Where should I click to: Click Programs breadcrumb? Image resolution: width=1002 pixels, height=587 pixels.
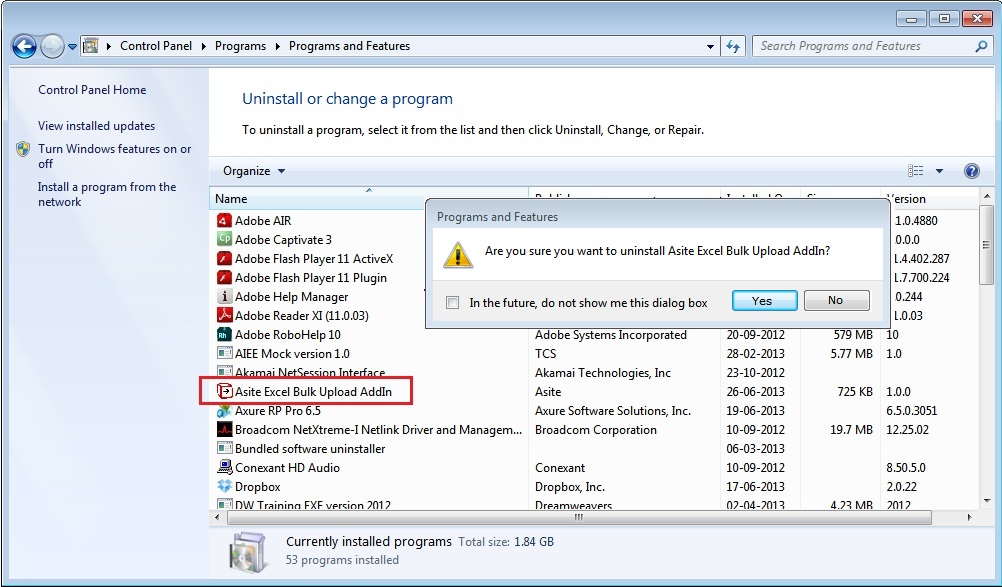(240, 46)
